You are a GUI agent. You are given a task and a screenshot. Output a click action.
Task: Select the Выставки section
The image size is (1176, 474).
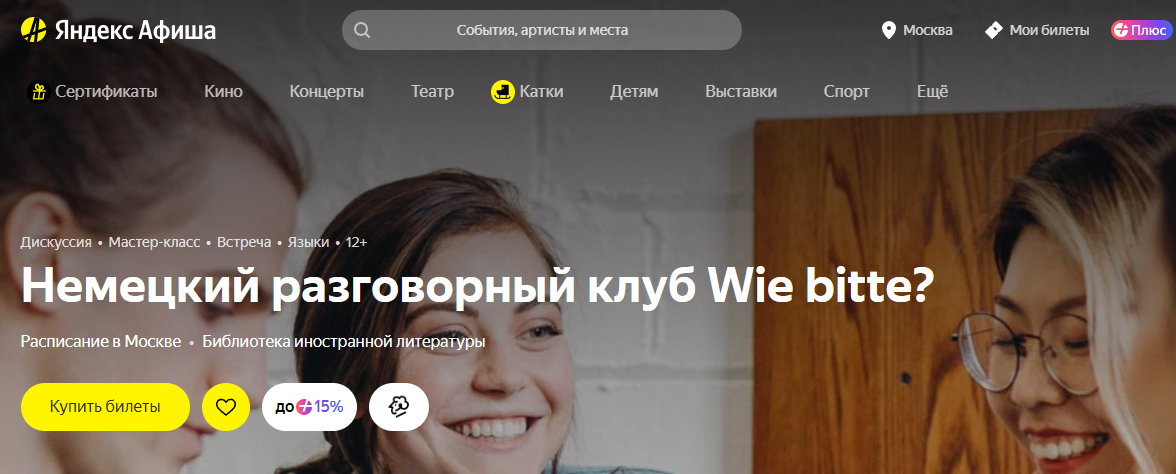click(741, 92)
